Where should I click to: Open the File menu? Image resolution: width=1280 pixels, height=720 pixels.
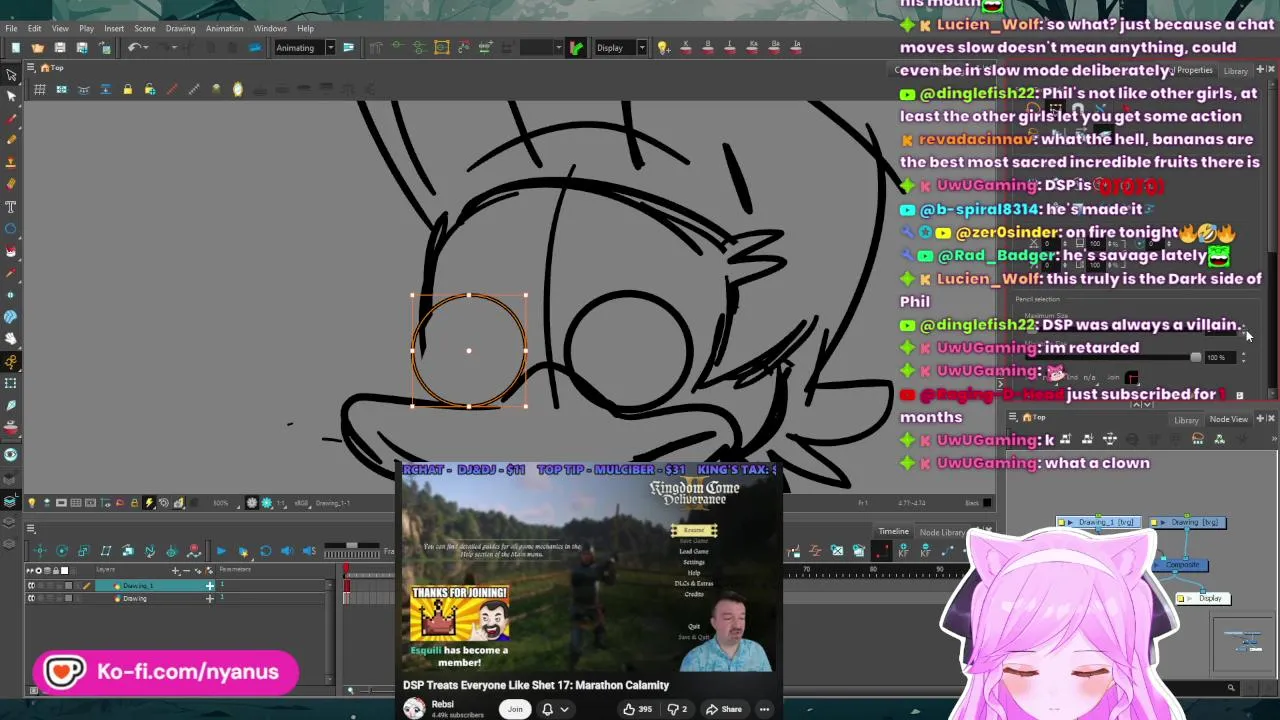pos(11,28)
